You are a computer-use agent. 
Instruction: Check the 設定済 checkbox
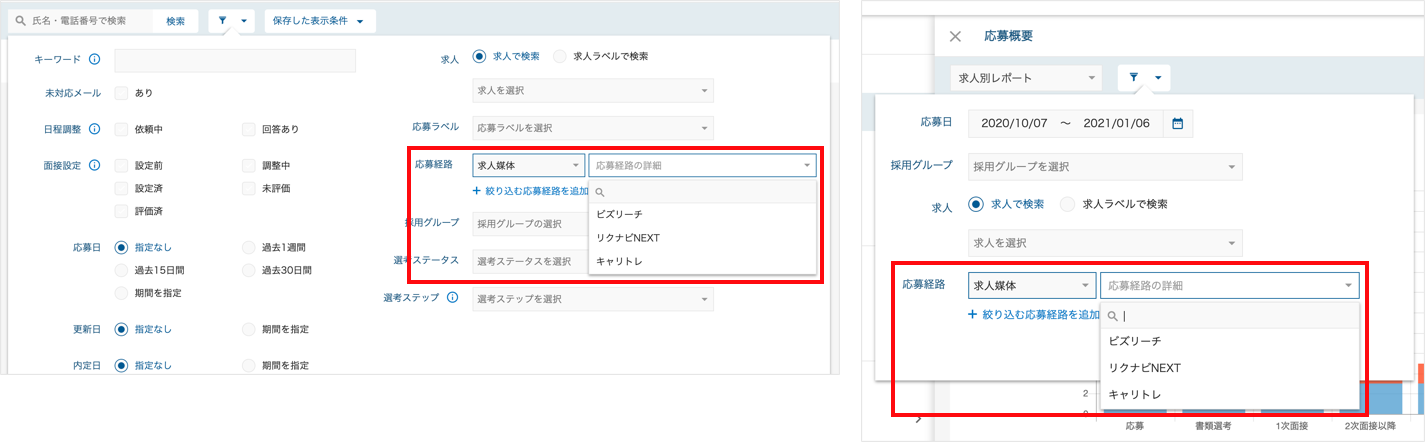click(121, 188)
